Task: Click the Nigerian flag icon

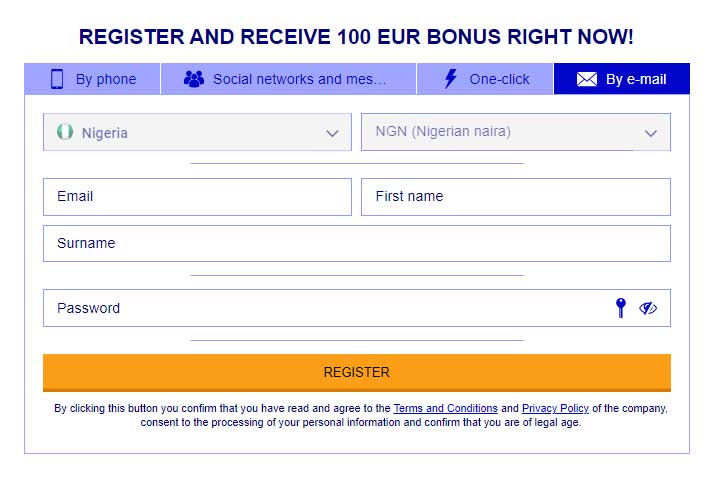Action: click(65, 132)
